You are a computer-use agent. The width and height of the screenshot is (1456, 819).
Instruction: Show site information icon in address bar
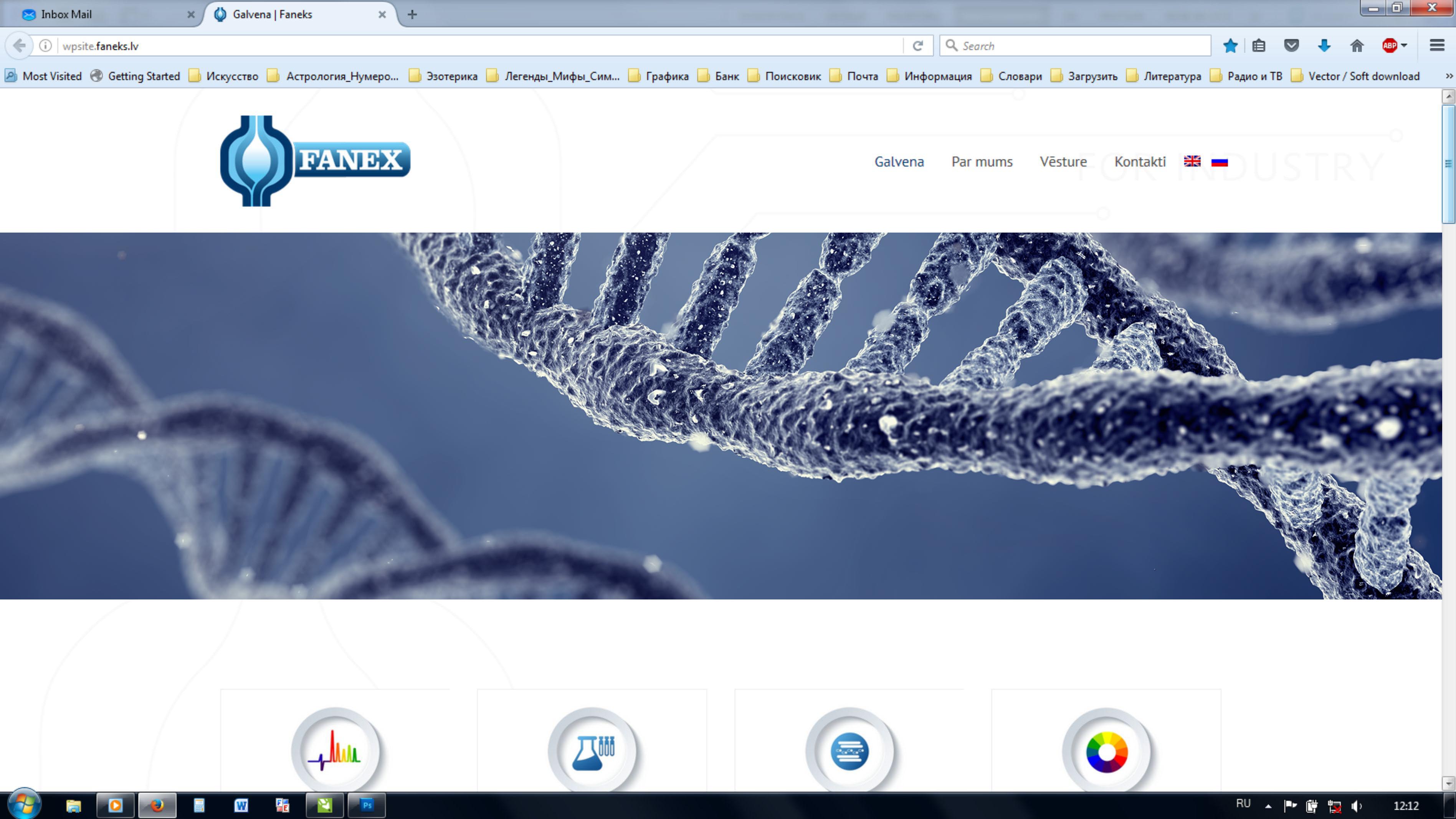tap(45, 46)
